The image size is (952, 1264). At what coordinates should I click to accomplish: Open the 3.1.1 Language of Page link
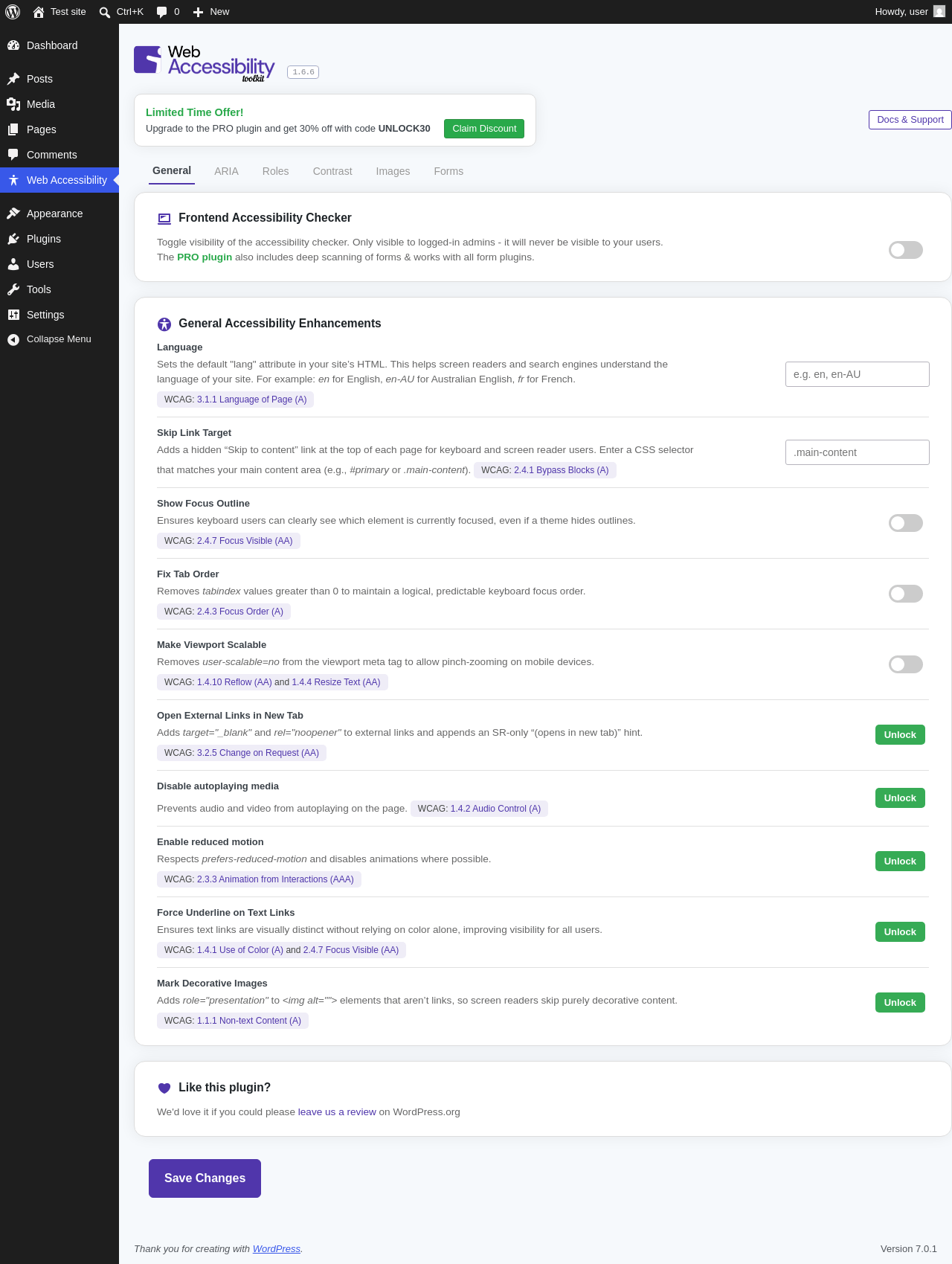[251, 400]
